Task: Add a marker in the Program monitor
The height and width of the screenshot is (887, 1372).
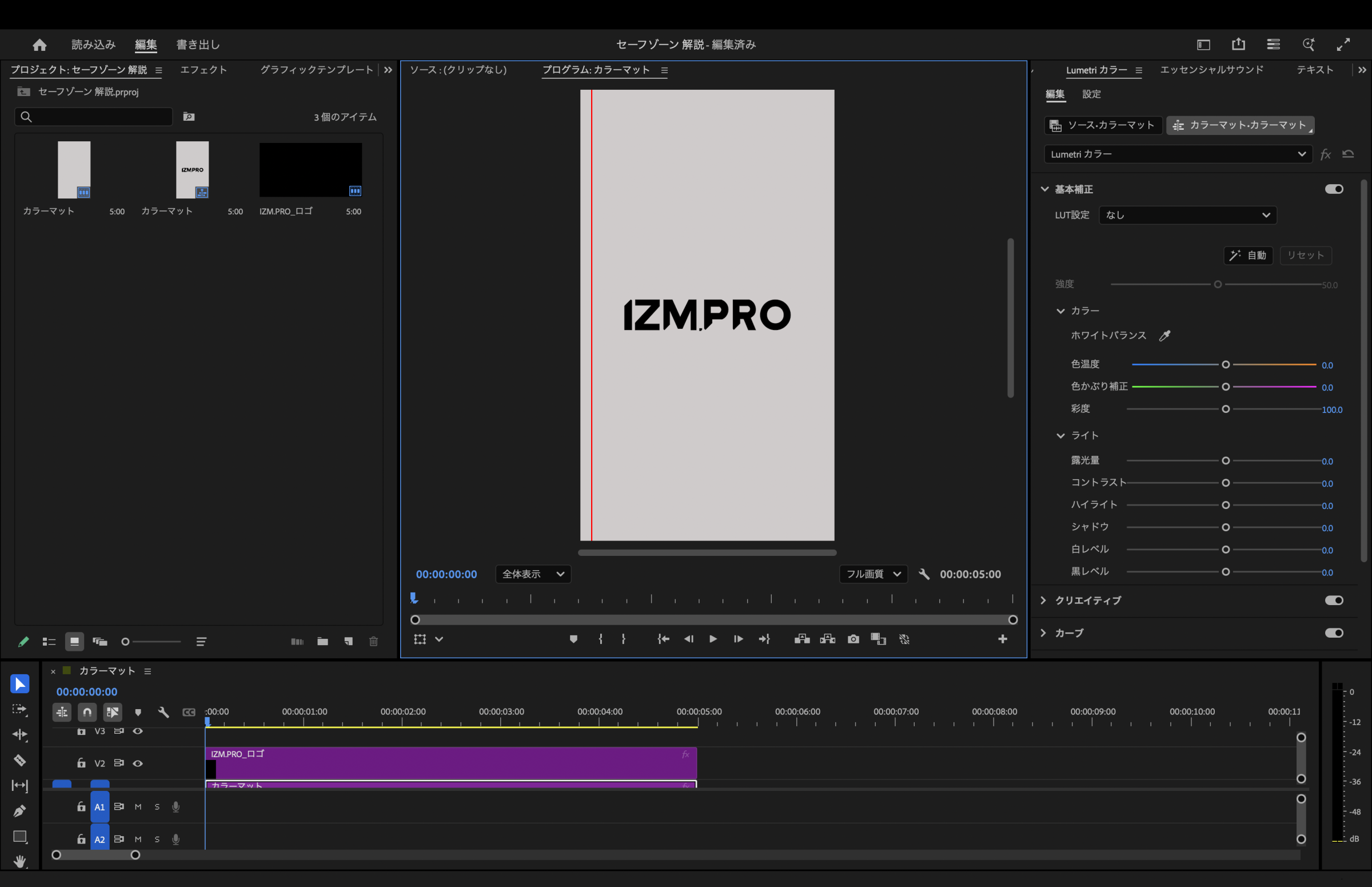Action: (573, 639)
